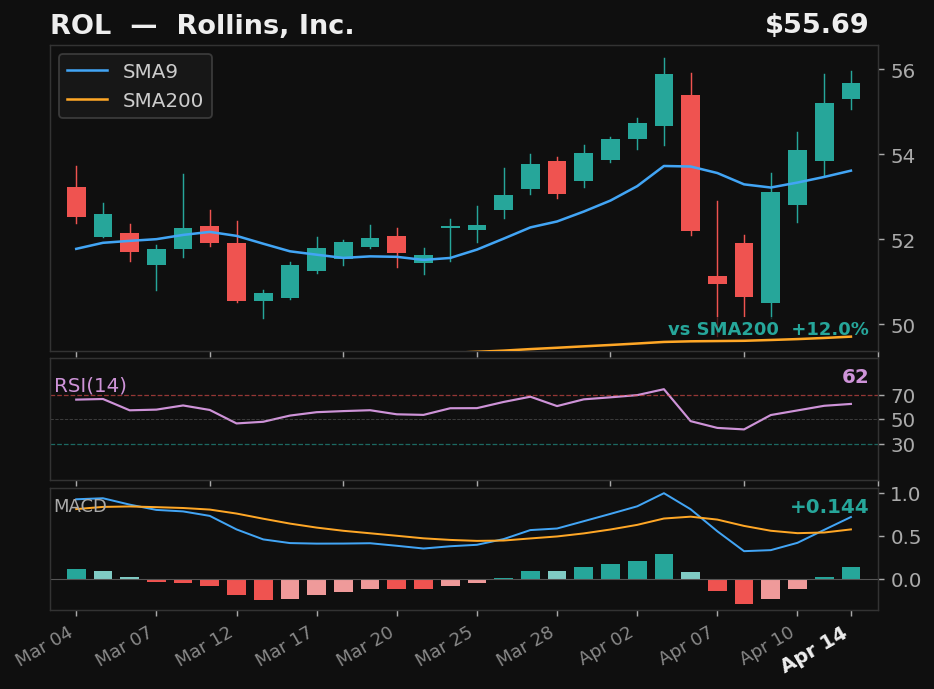
Task: Click the orange SMA200 legend line swatch
Action: tap(88, 100)
